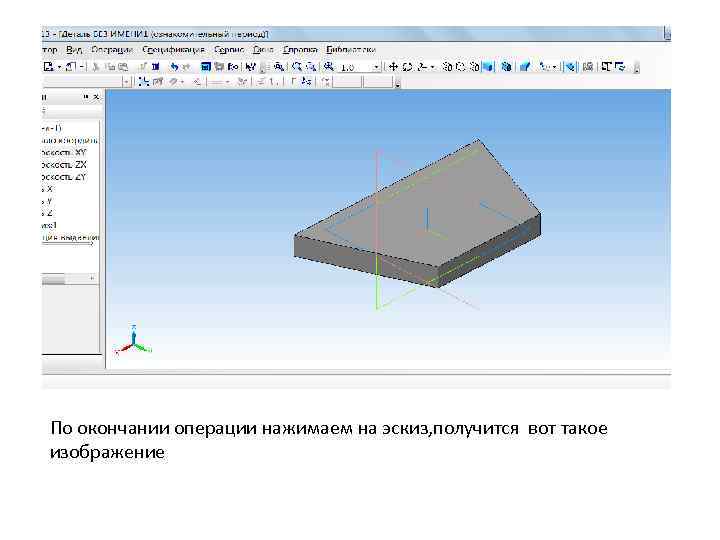Open the Библиотеки menu

351,50
